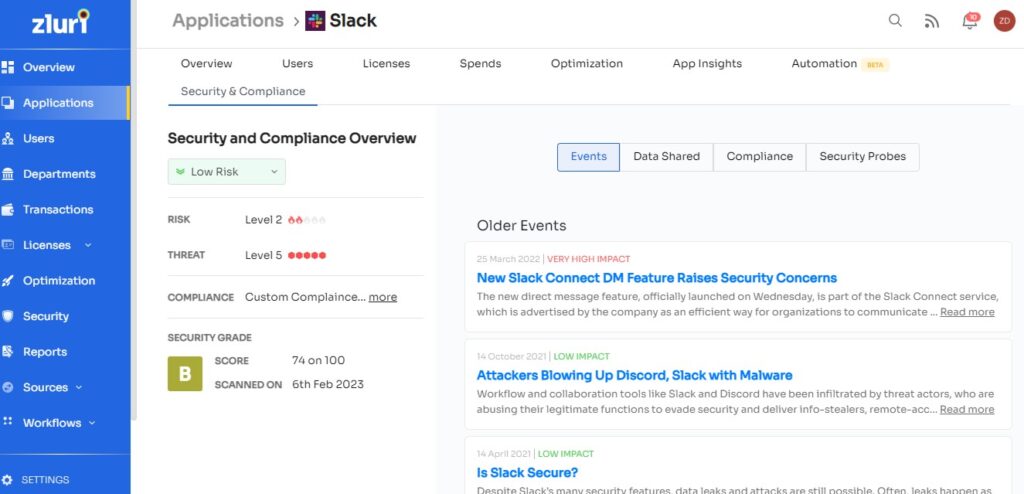Click the Reports icon in sidebar

click(x=8, y=352)
